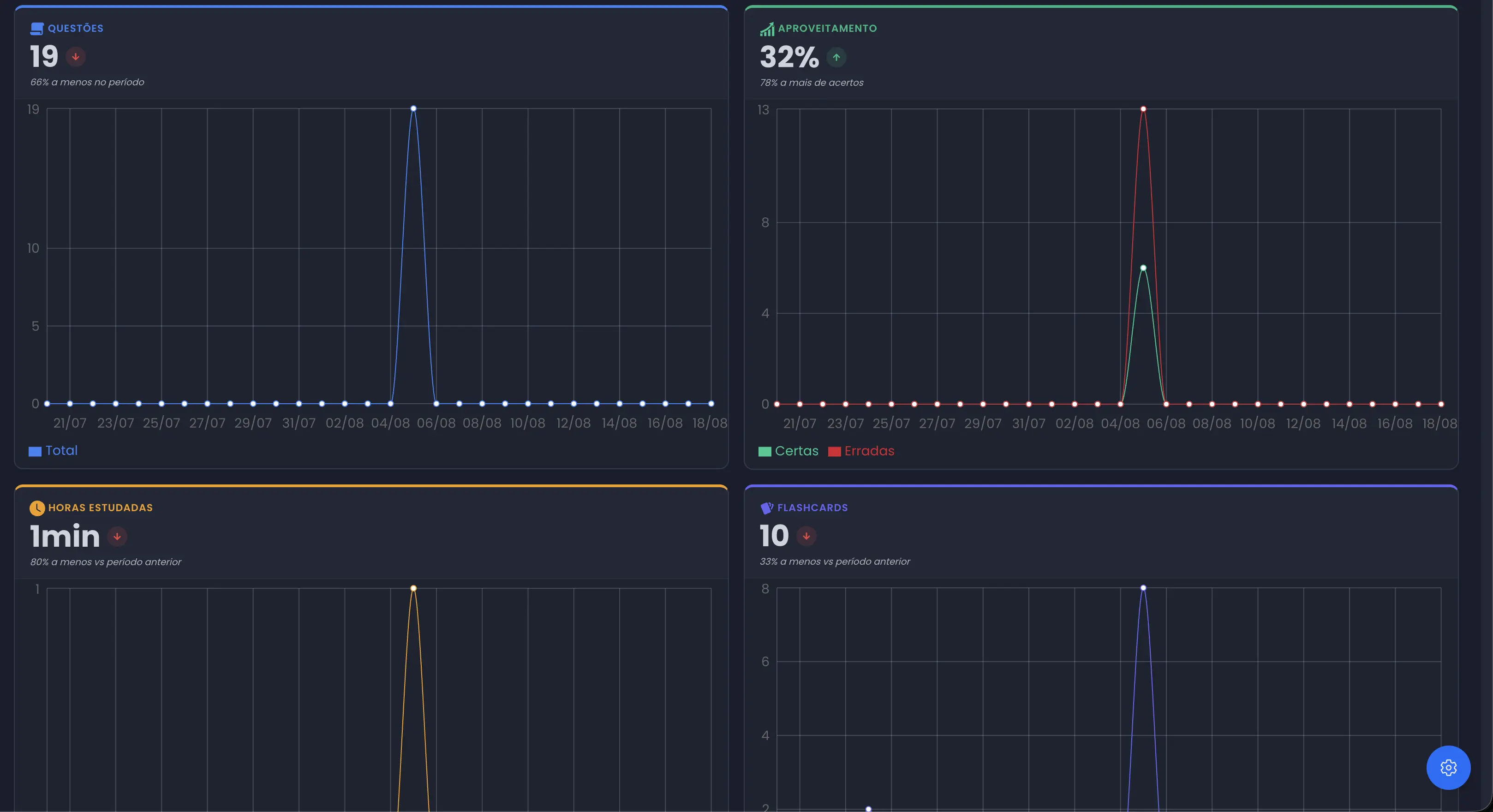The height and width of the screenshot is (812, 1493).
Task: Click the green Certas legend swatch
Action: [764, 452]
